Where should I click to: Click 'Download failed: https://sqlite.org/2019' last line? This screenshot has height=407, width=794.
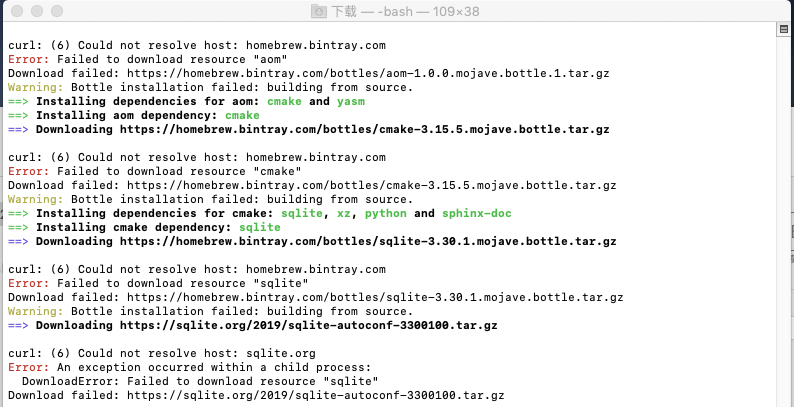point(256,395)
